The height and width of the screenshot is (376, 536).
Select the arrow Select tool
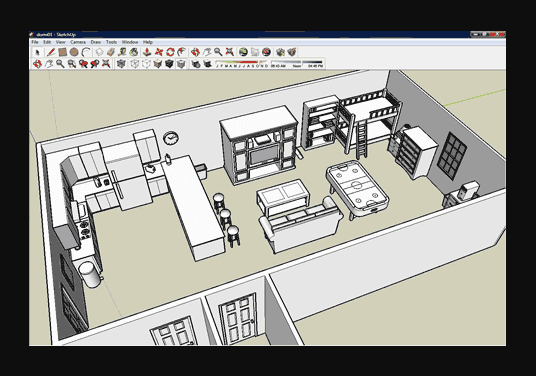38,52
